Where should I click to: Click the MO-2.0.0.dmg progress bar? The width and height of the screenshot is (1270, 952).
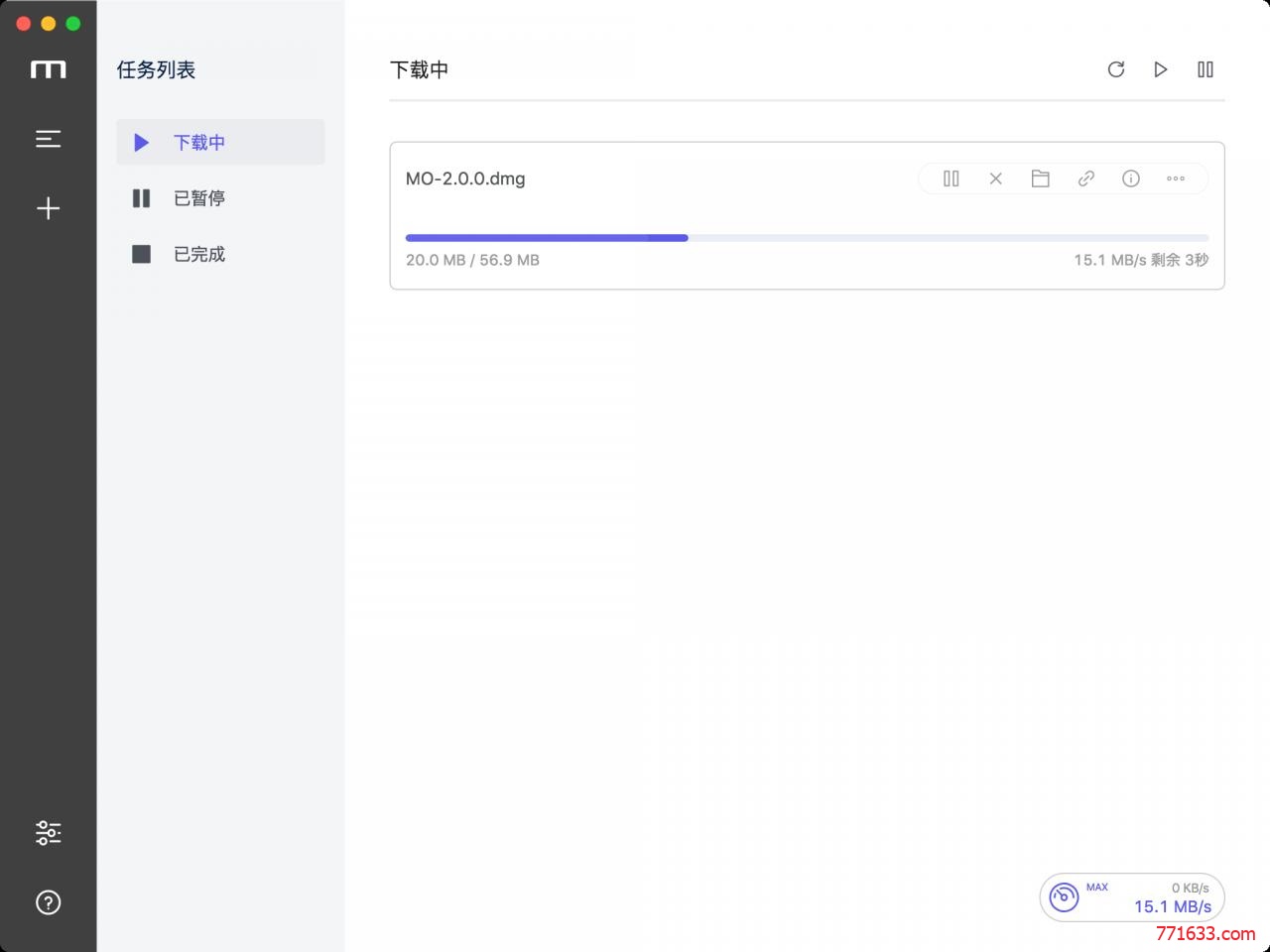807,238
